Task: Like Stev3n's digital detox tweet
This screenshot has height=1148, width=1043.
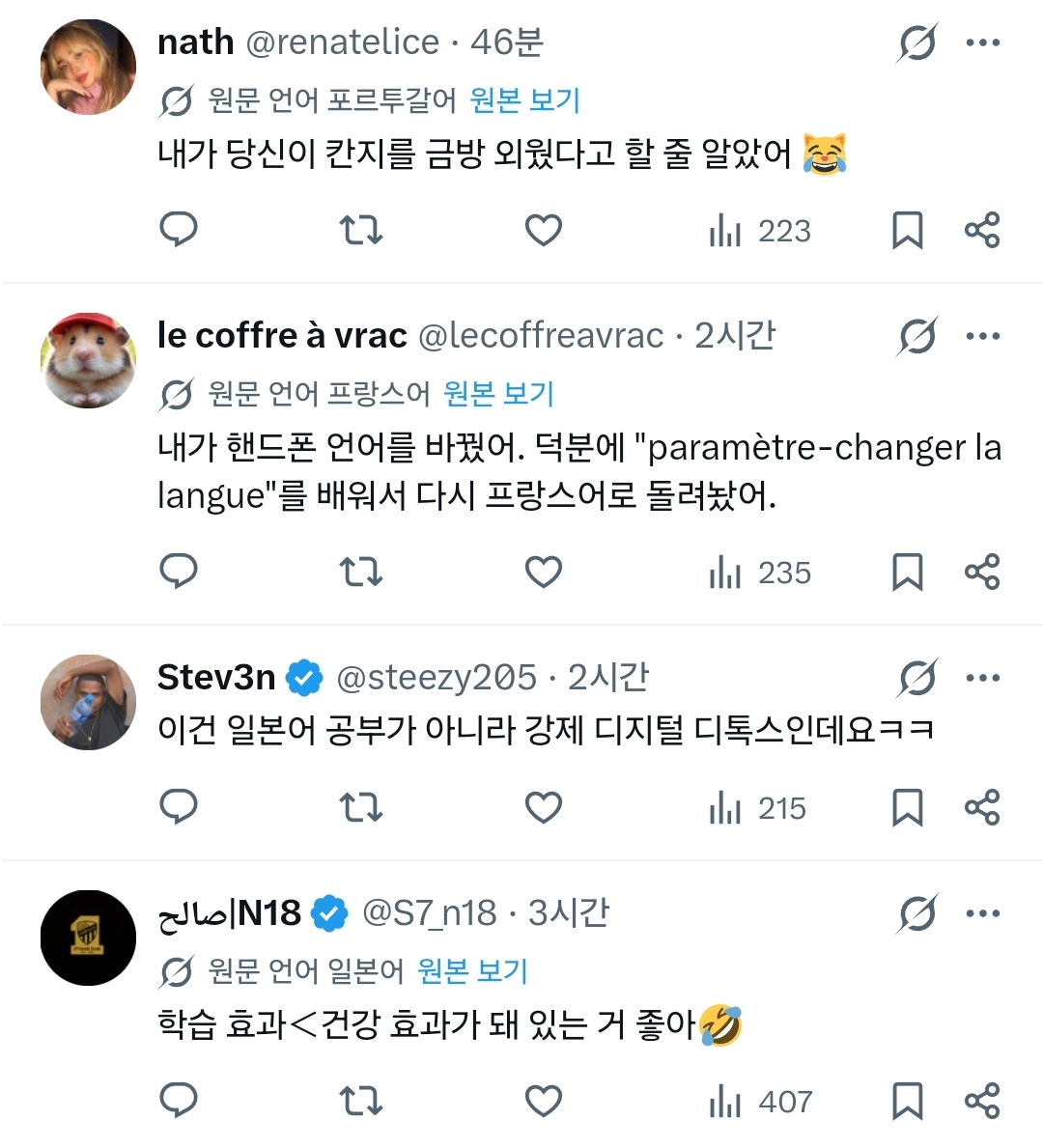Action: pyautogui.click(x=544, y=807)
